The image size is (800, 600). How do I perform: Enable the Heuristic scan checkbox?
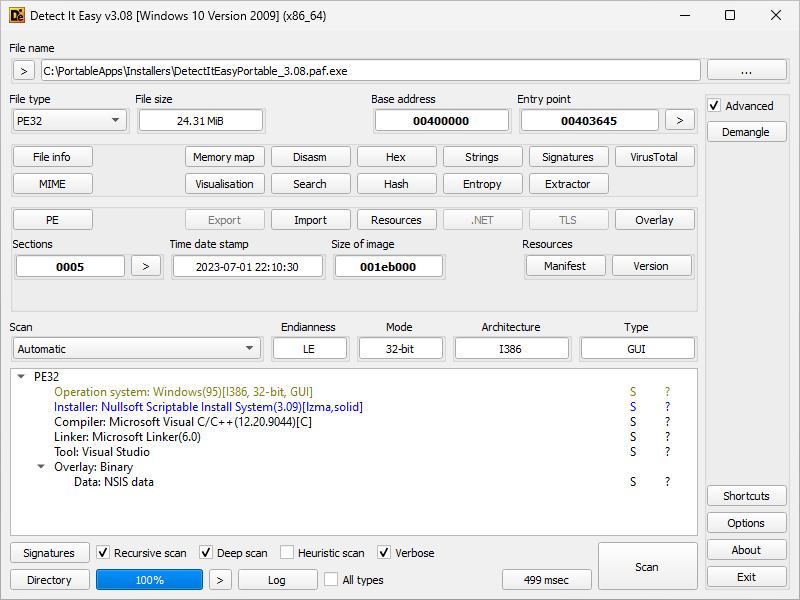coord(288,553)
